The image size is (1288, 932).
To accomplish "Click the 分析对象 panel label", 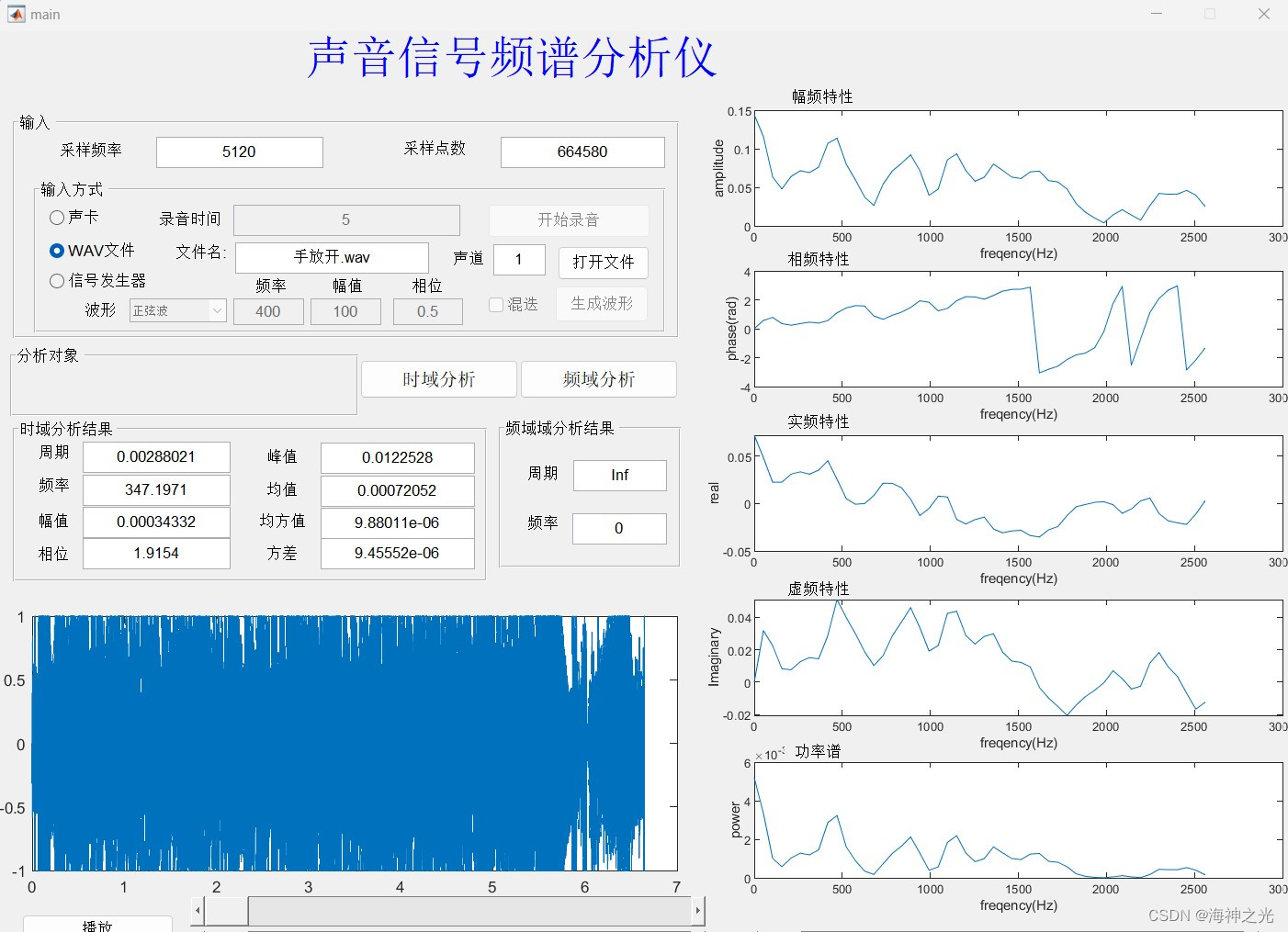I will [48, 355].
